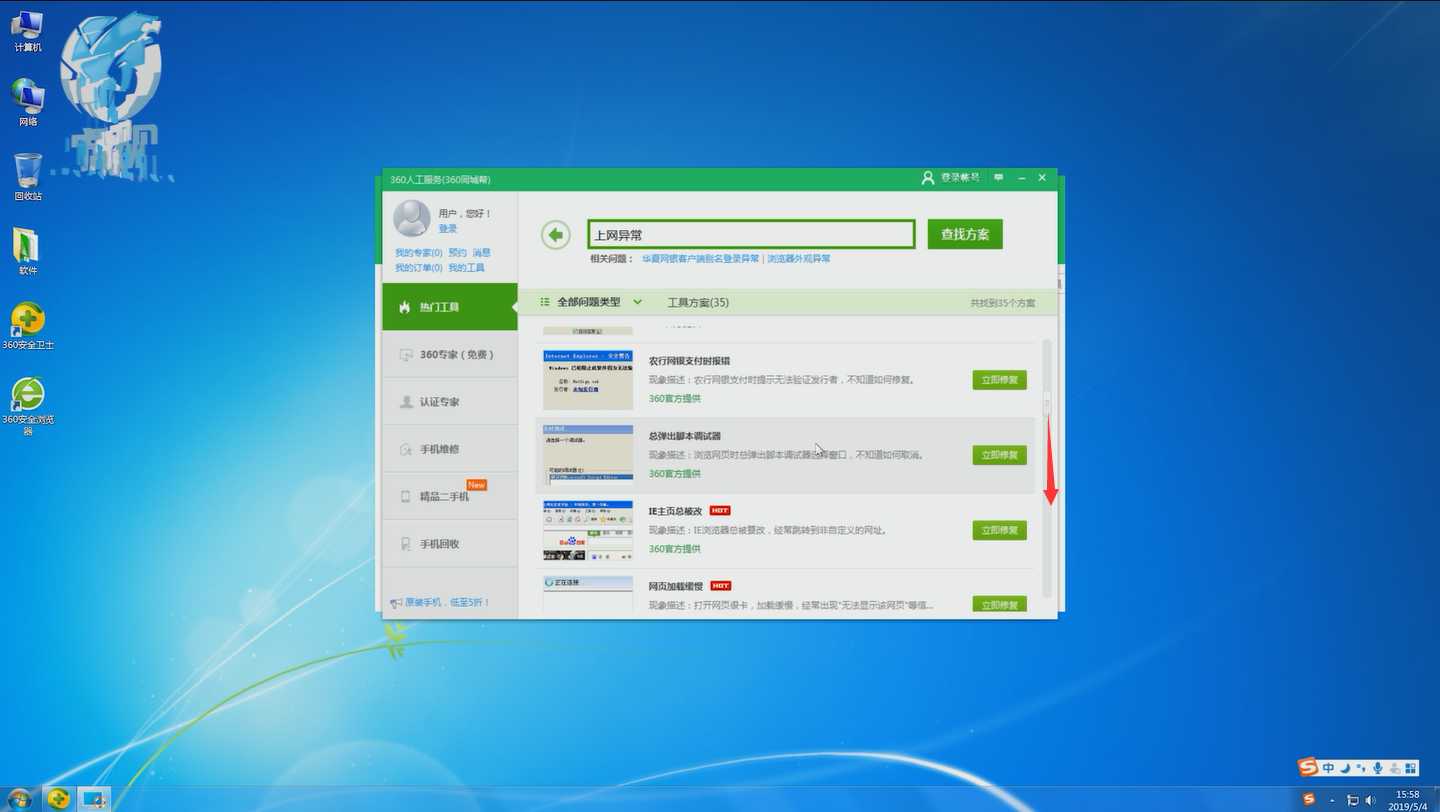Click 立即修复 for 总弹出脚本调试器
The image size is (1440, 812).
click(x=1000, y=455)
